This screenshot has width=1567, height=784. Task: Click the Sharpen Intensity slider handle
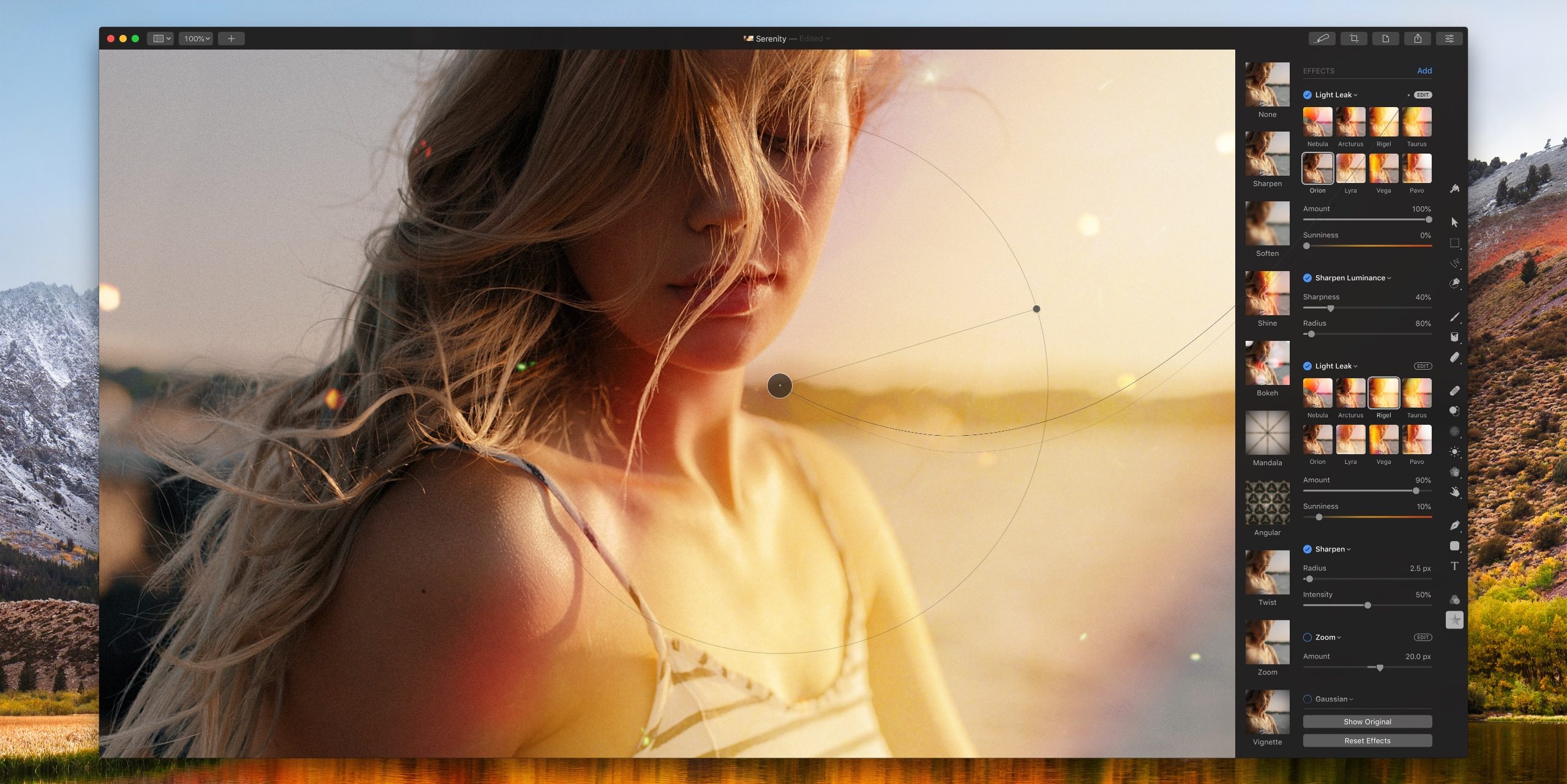pyautogui.click(x=1367, y=605)
